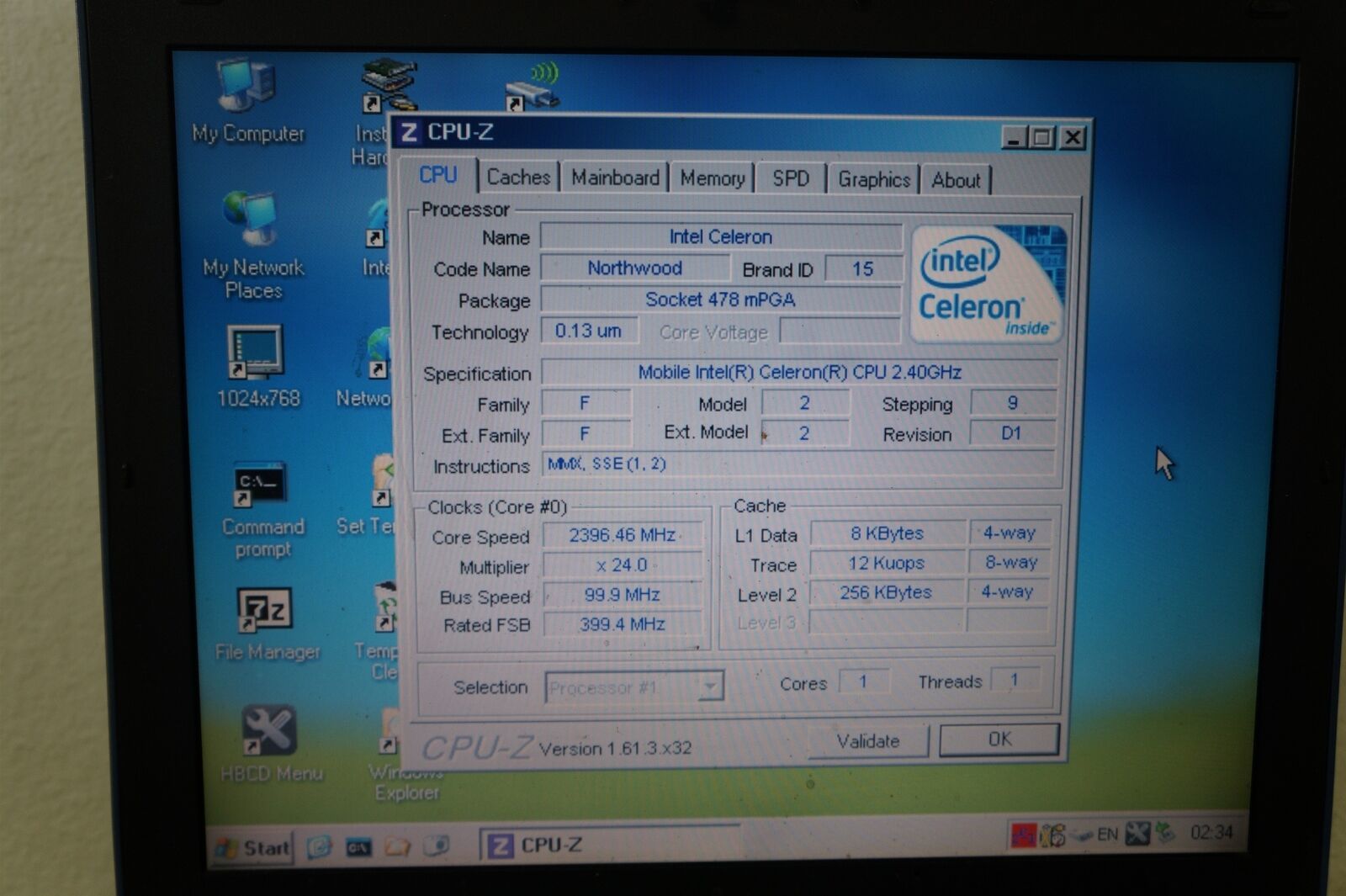Switch to the Memory tab
Viewport: 1346px width, 896px height.
click(712, 178)
